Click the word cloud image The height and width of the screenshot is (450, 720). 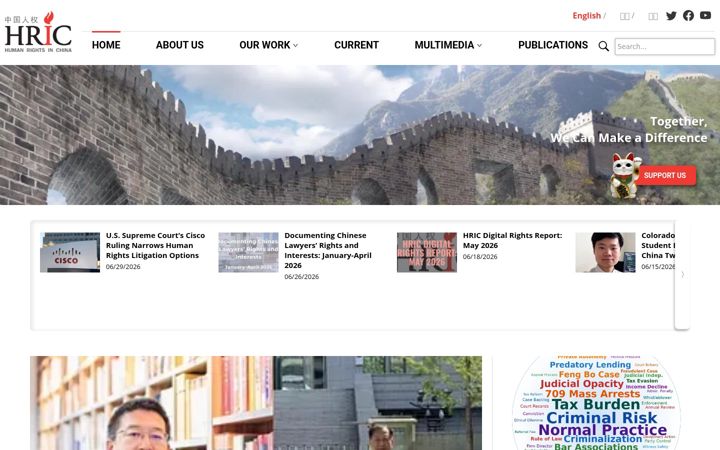596,403
